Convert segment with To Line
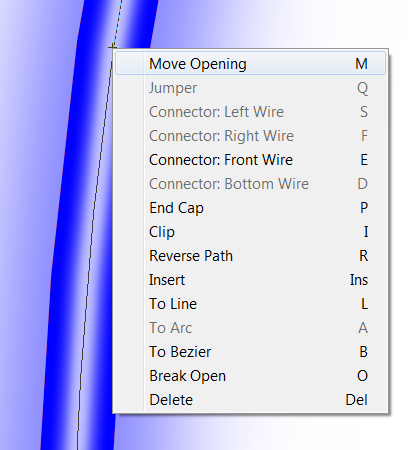Screen dimensions: 417x450 point(250,304)
